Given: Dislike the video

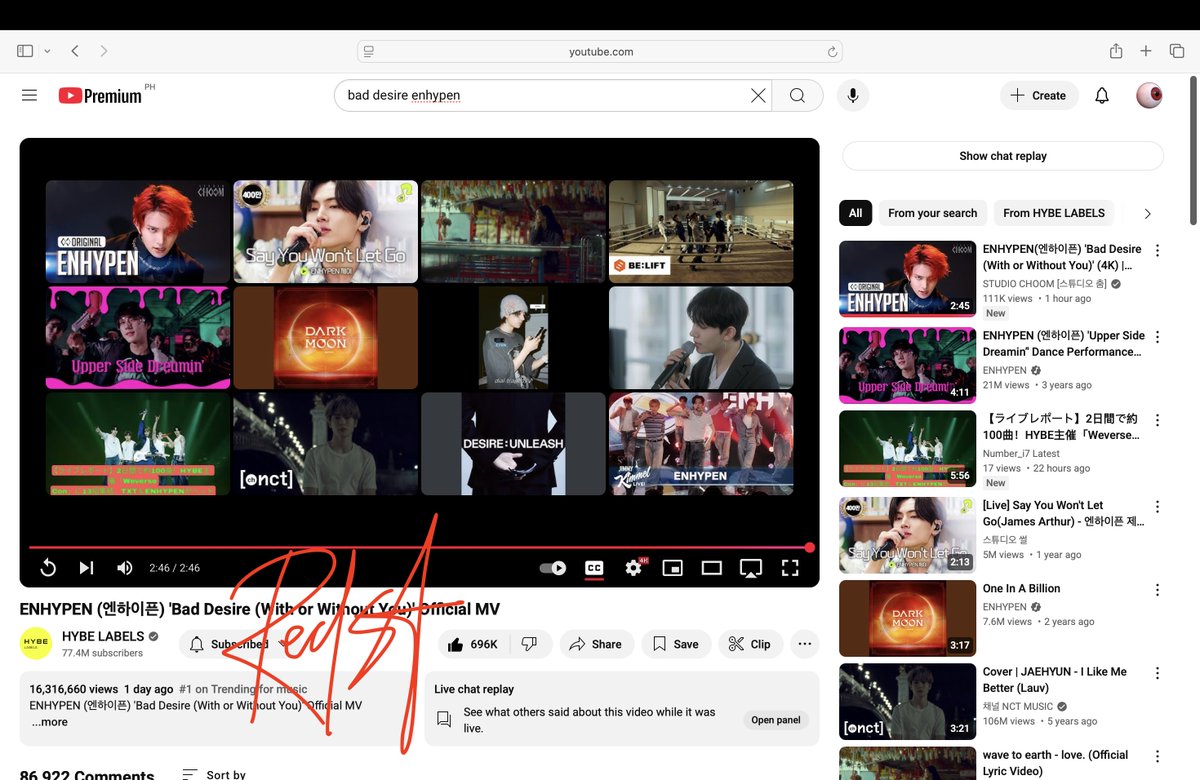Looking at the screenshot, I should [530, 644].
